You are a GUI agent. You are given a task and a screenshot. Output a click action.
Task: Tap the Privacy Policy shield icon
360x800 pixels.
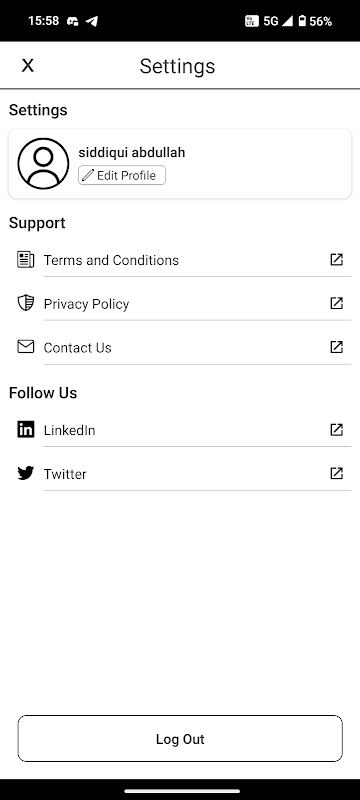(x=25, y=303)
